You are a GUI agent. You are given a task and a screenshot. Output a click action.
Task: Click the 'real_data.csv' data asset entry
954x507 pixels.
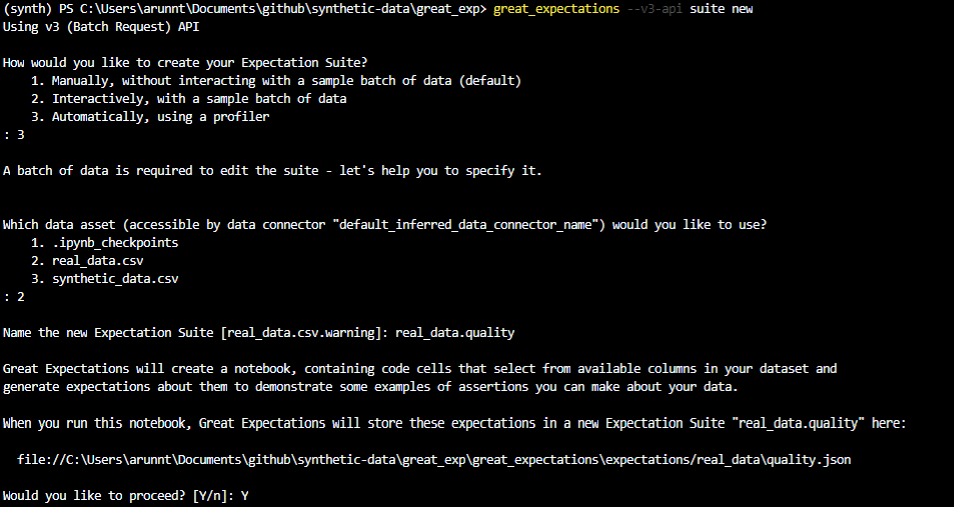click(x=90, y=261)
